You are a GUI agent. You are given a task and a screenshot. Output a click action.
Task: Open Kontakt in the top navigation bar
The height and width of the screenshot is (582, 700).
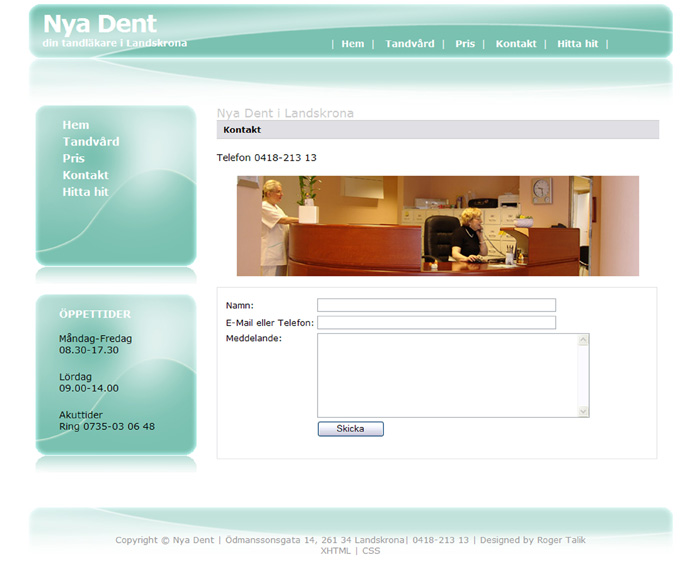[516, 44]
